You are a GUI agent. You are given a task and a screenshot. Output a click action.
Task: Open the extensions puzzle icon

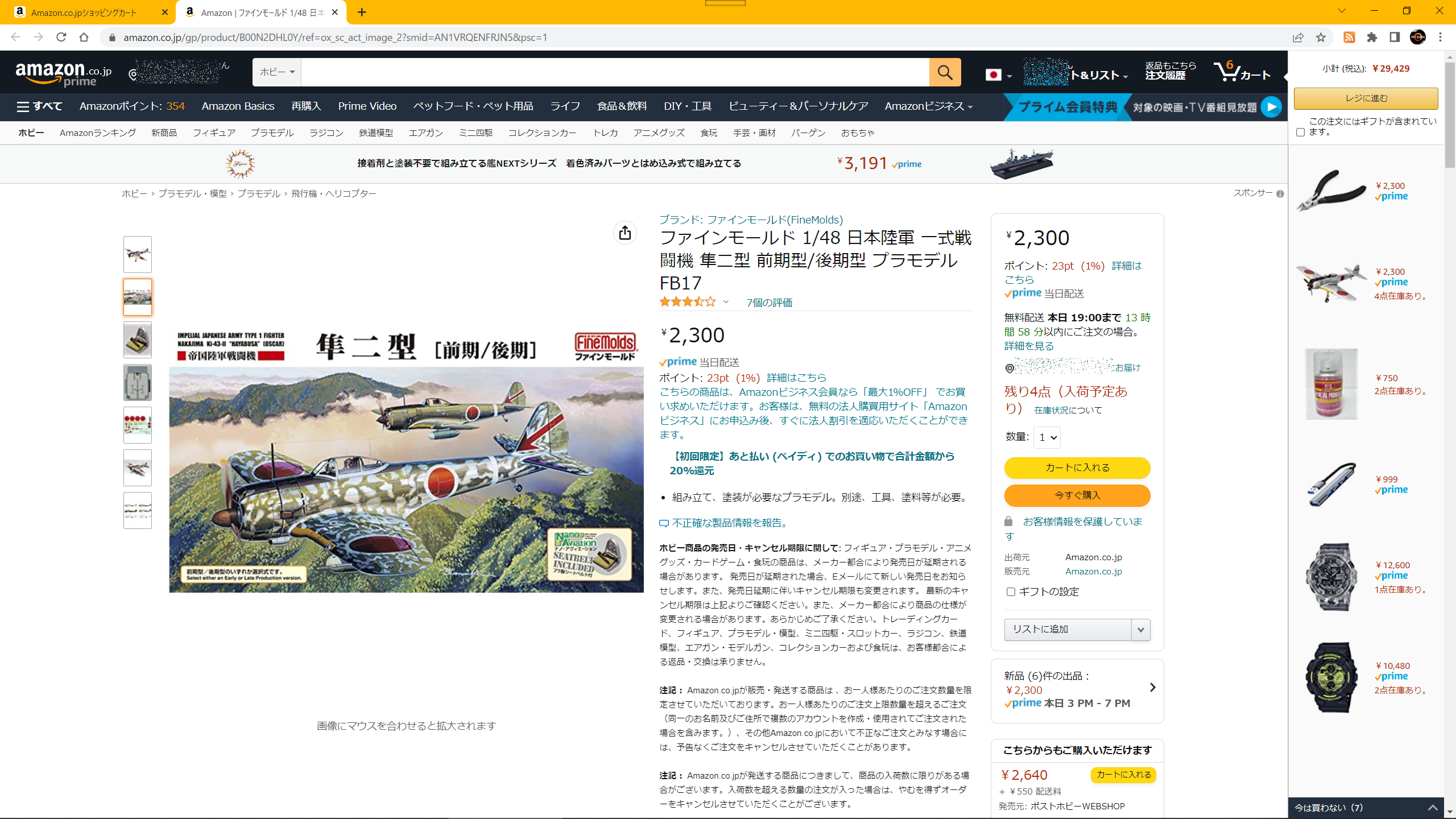[x=1372, y=38]
